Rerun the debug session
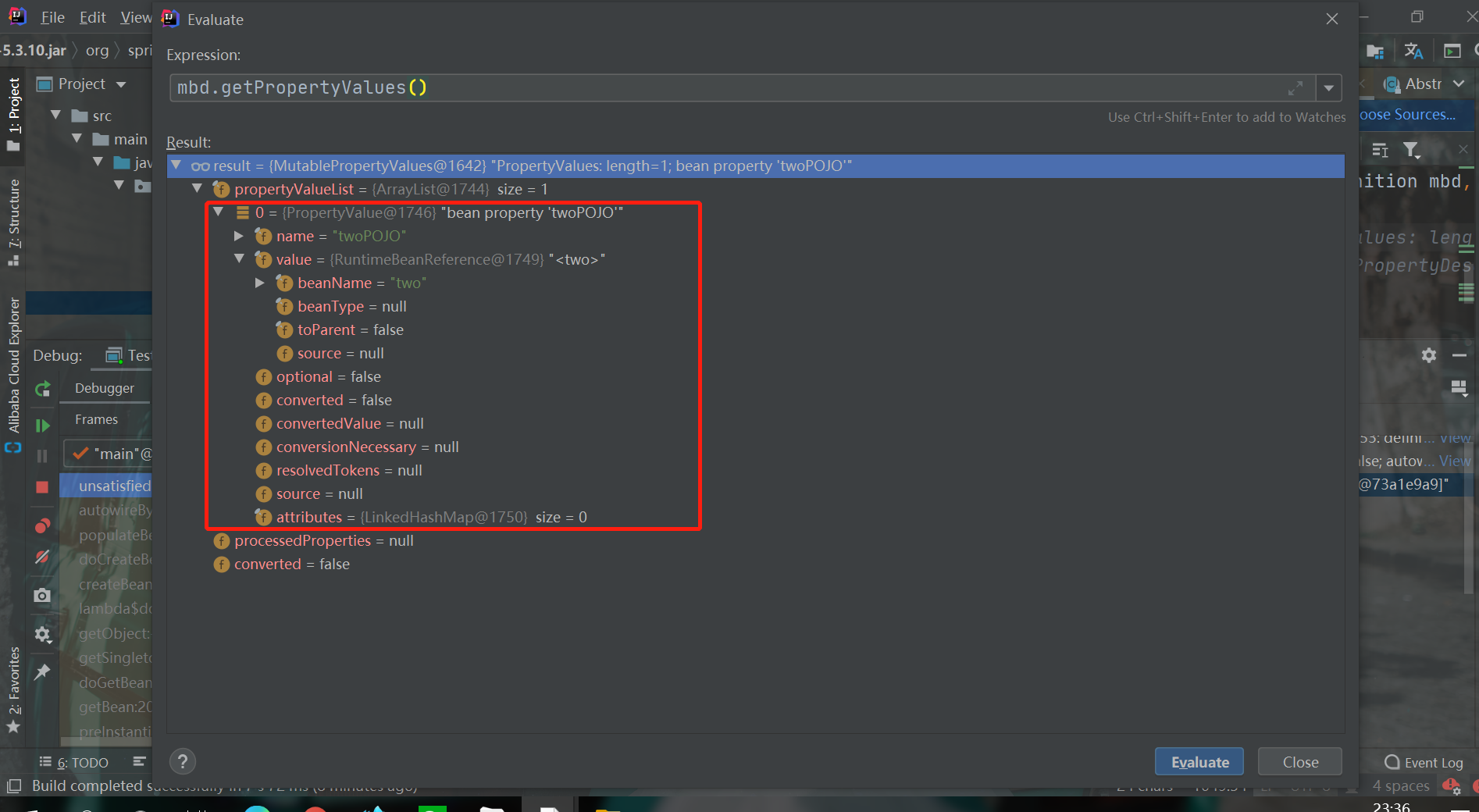The image size is (1479, 812). tap(43, 388)
